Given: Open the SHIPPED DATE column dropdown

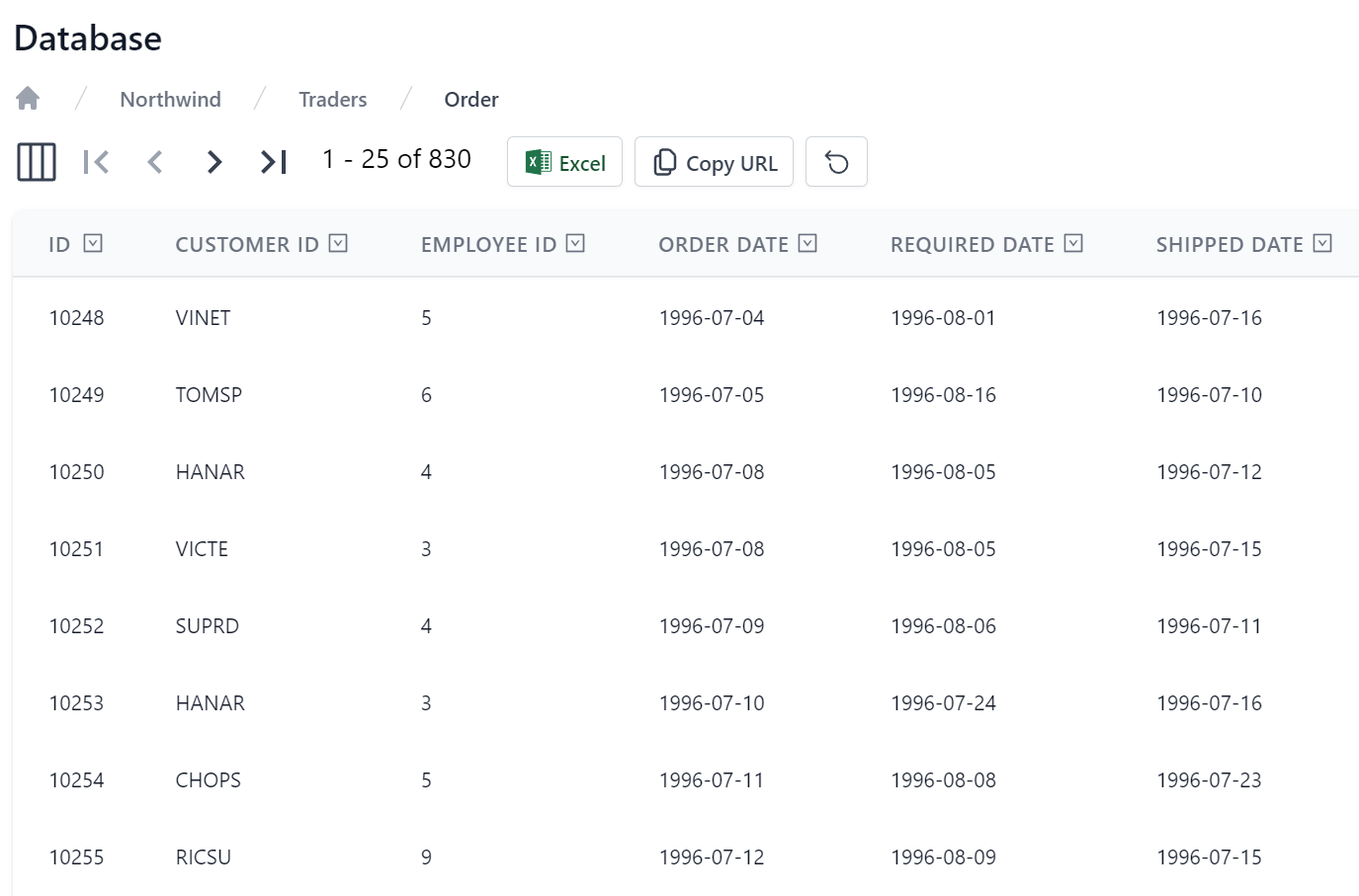Looking at the screenshot, I should pos(1321,242).
